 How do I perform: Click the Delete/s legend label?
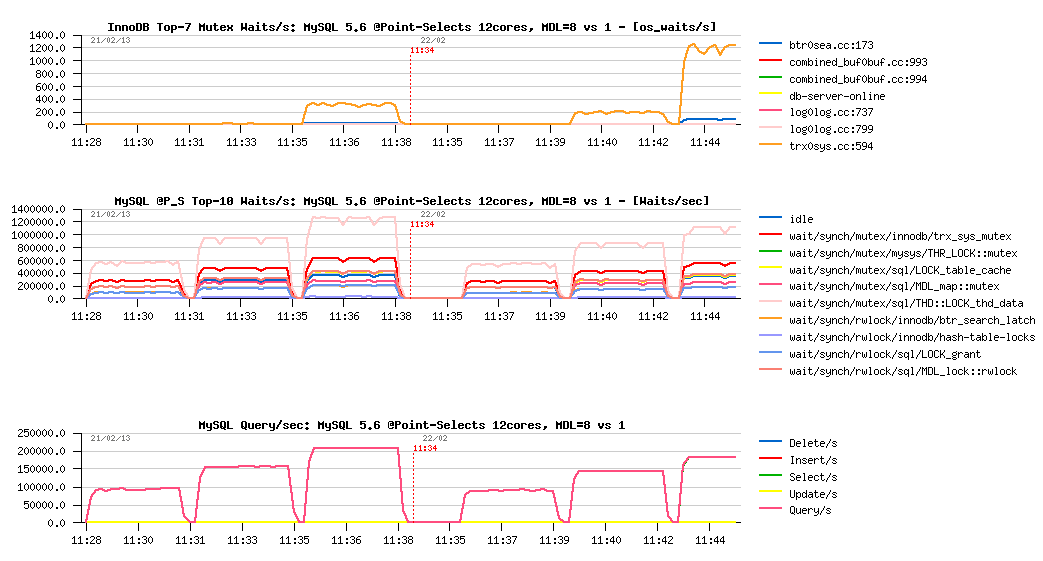tap(813, 443)
